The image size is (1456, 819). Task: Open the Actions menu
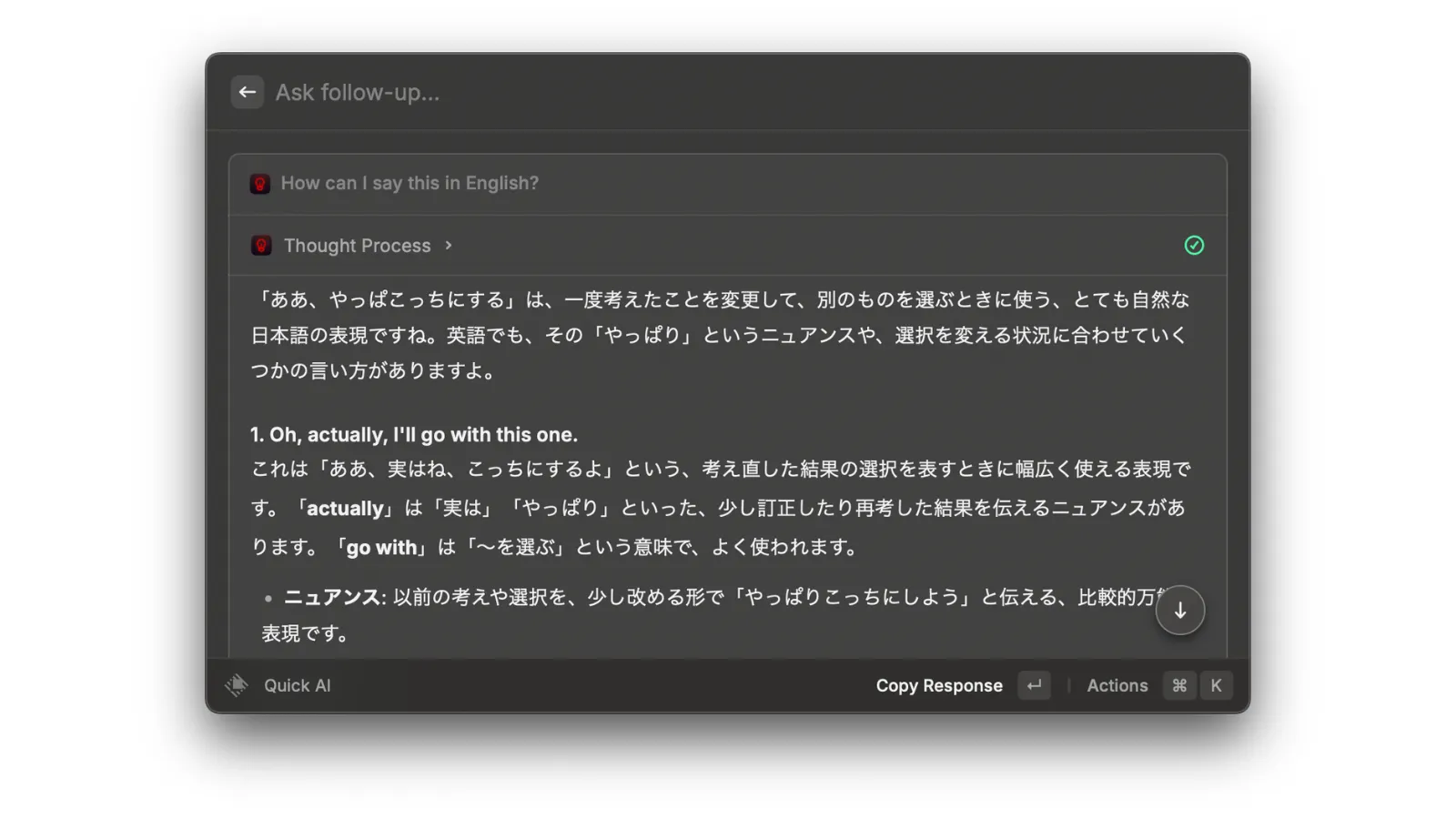click(1117, 685)
